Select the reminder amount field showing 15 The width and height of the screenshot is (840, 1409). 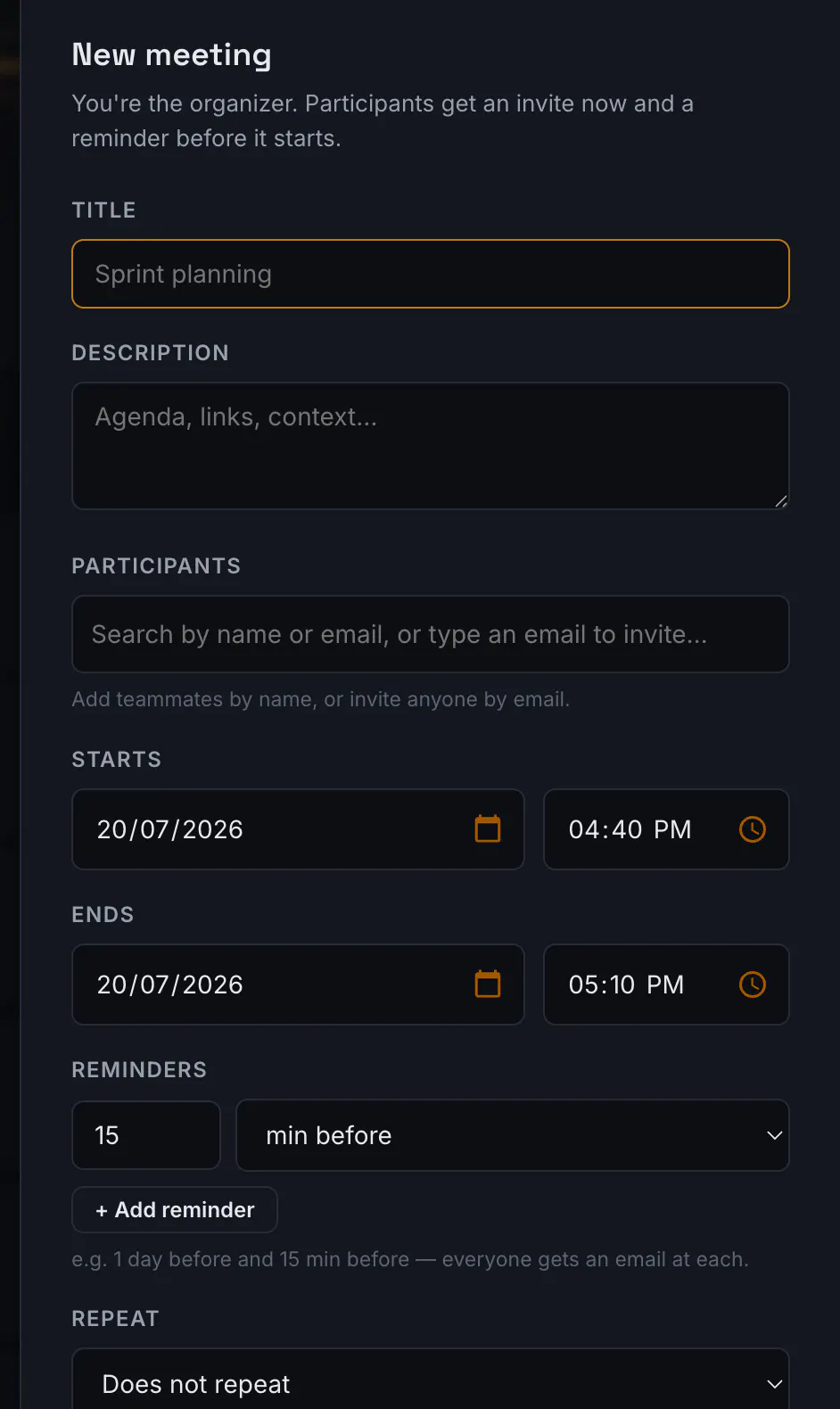click(x=146, y=1135)
